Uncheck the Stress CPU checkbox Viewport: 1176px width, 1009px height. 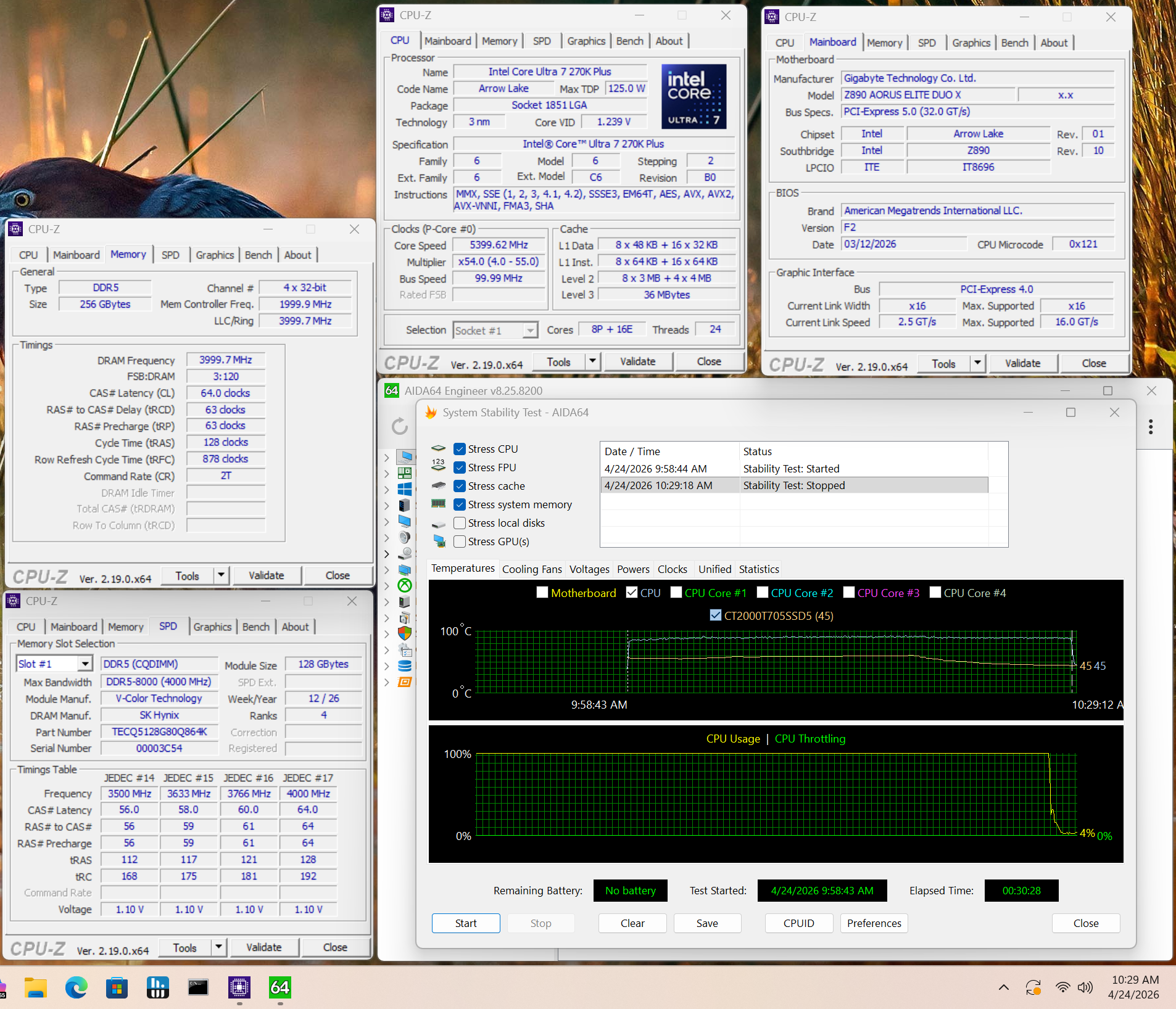point(460,449)
